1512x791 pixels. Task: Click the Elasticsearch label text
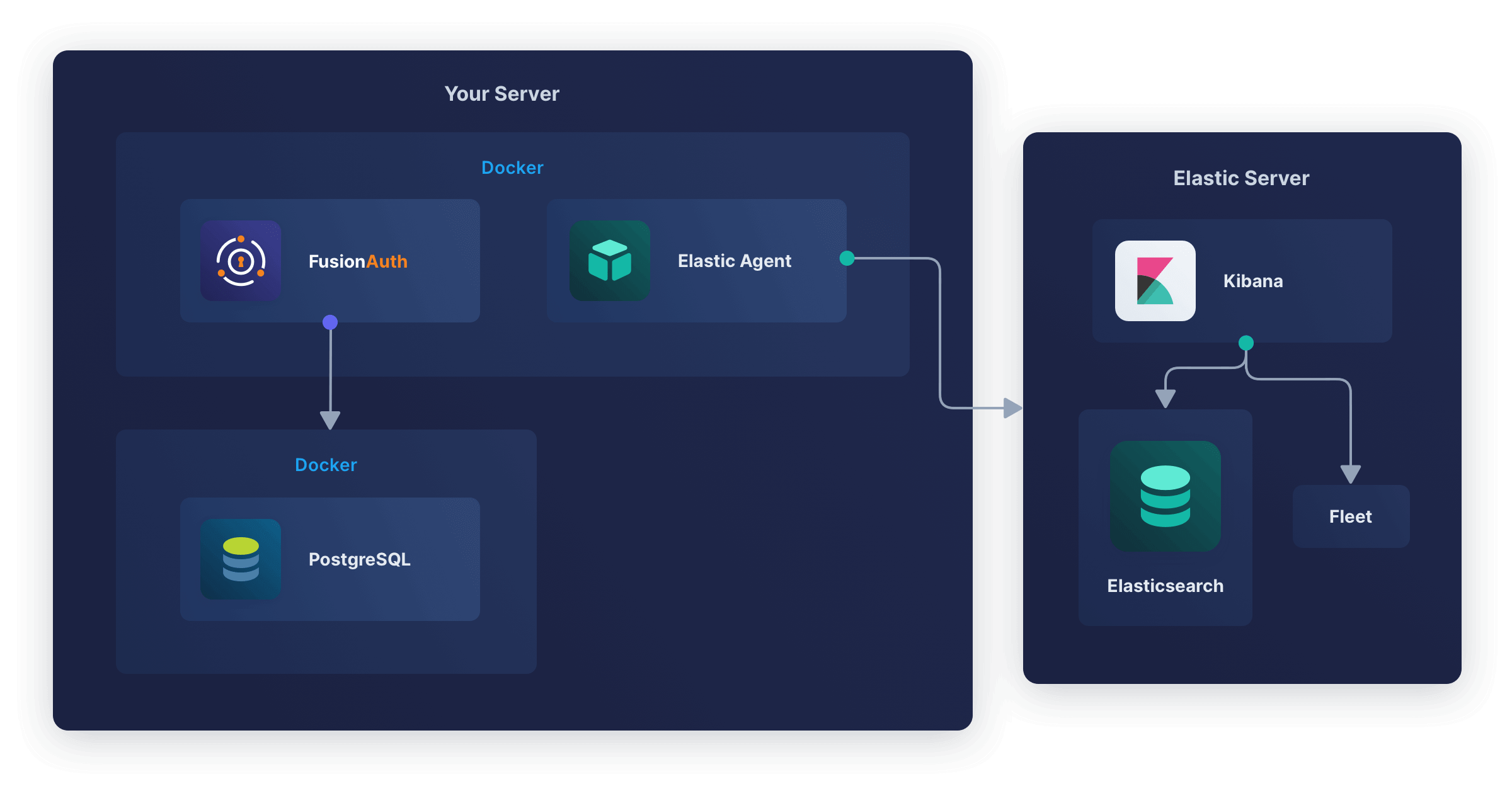(1165, 586)
